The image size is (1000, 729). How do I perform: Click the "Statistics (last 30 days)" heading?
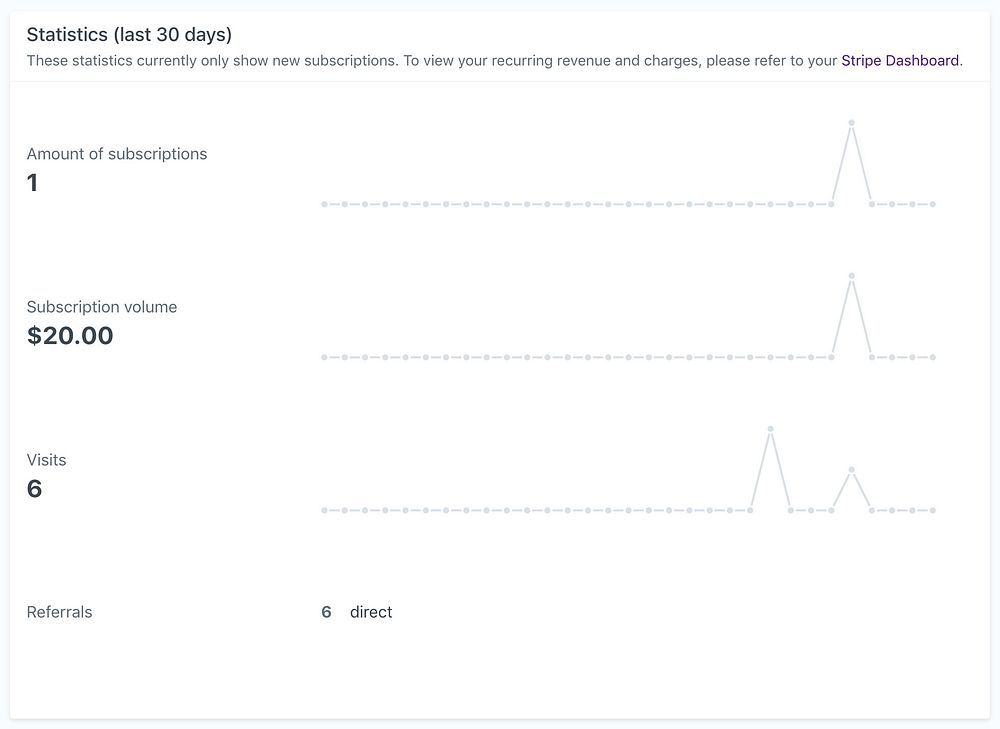[x=129, y=35]
